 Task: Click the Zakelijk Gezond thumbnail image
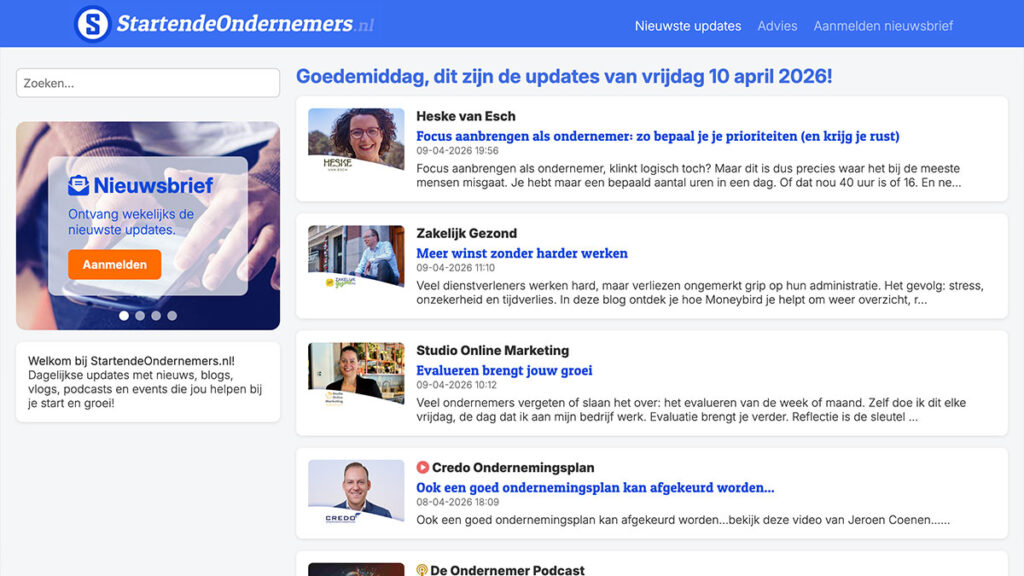click(356, 257)
